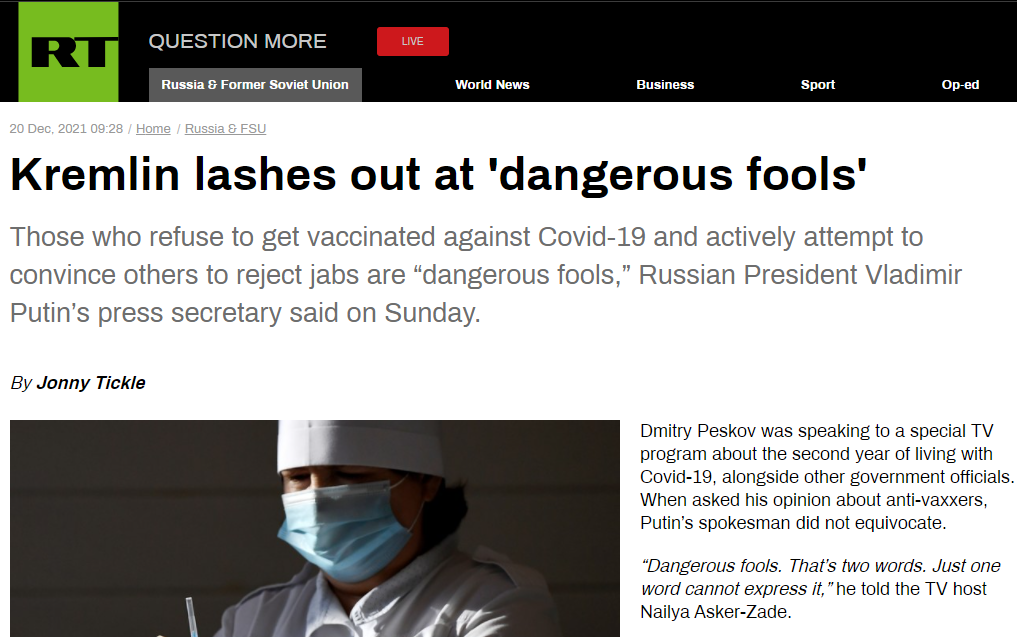Image resolution: width=1017 pixels, height=637 pixels.
Task: Click the green RT logo
Action: (68, 52)
